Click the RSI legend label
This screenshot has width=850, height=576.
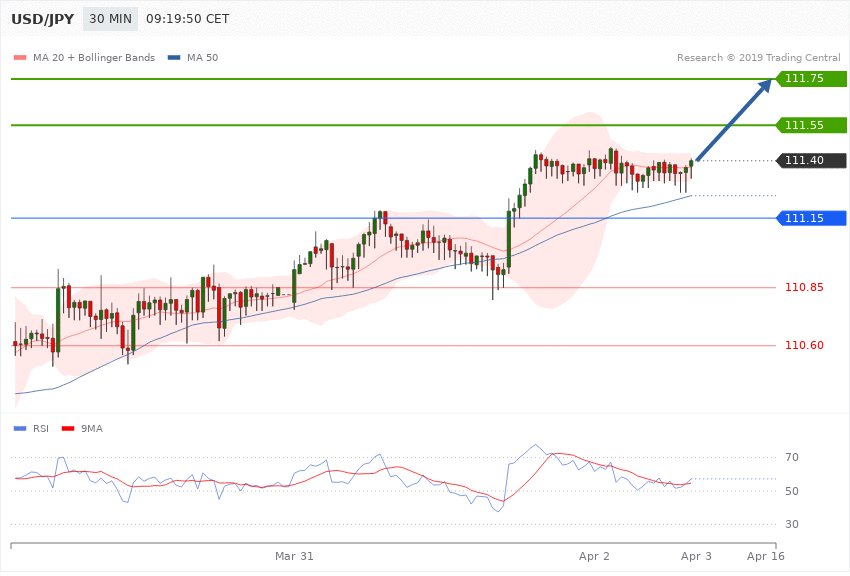(x=41, y=429)
